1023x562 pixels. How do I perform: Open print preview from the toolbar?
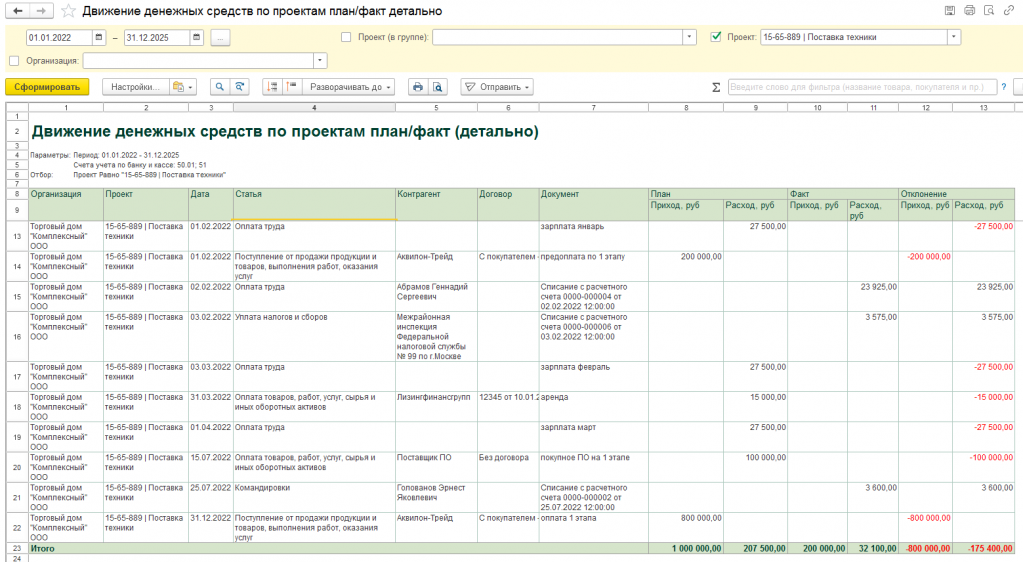(x=438, y=87)
